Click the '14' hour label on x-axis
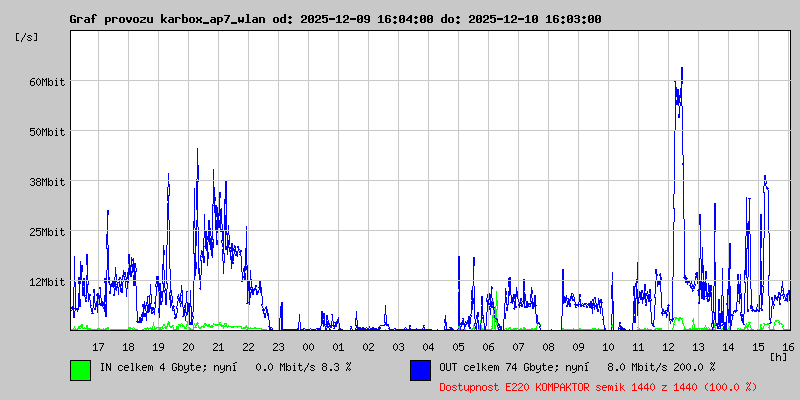Image resolution: width=800 pixels, height=400 pixels. (728, 347)
